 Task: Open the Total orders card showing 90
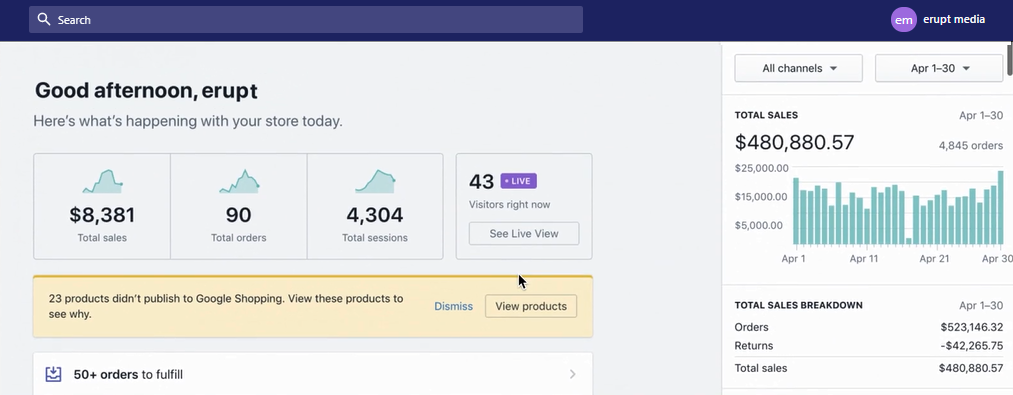(x=238, y=206)
